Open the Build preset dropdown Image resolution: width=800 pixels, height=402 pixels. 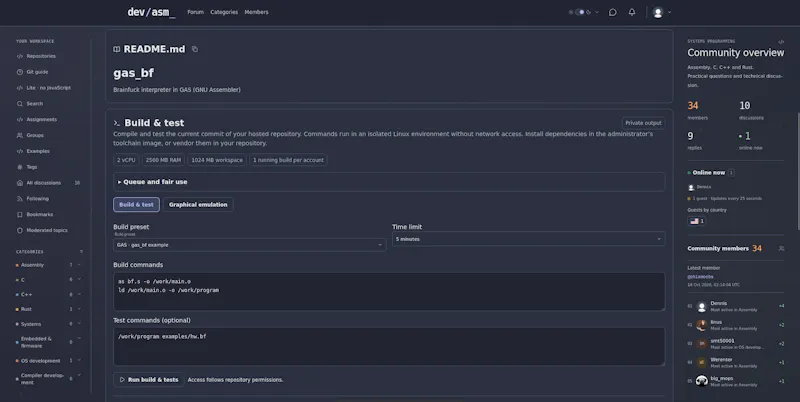point(249,245)
